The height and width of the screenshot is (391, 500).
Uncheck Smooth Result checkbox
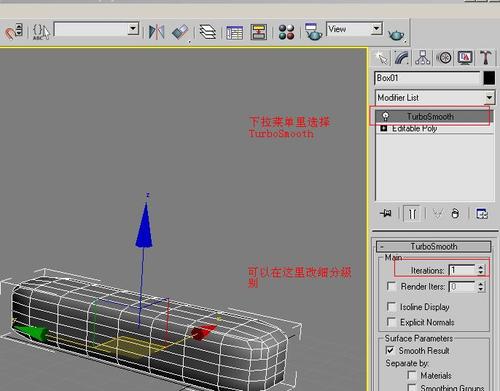390,350
